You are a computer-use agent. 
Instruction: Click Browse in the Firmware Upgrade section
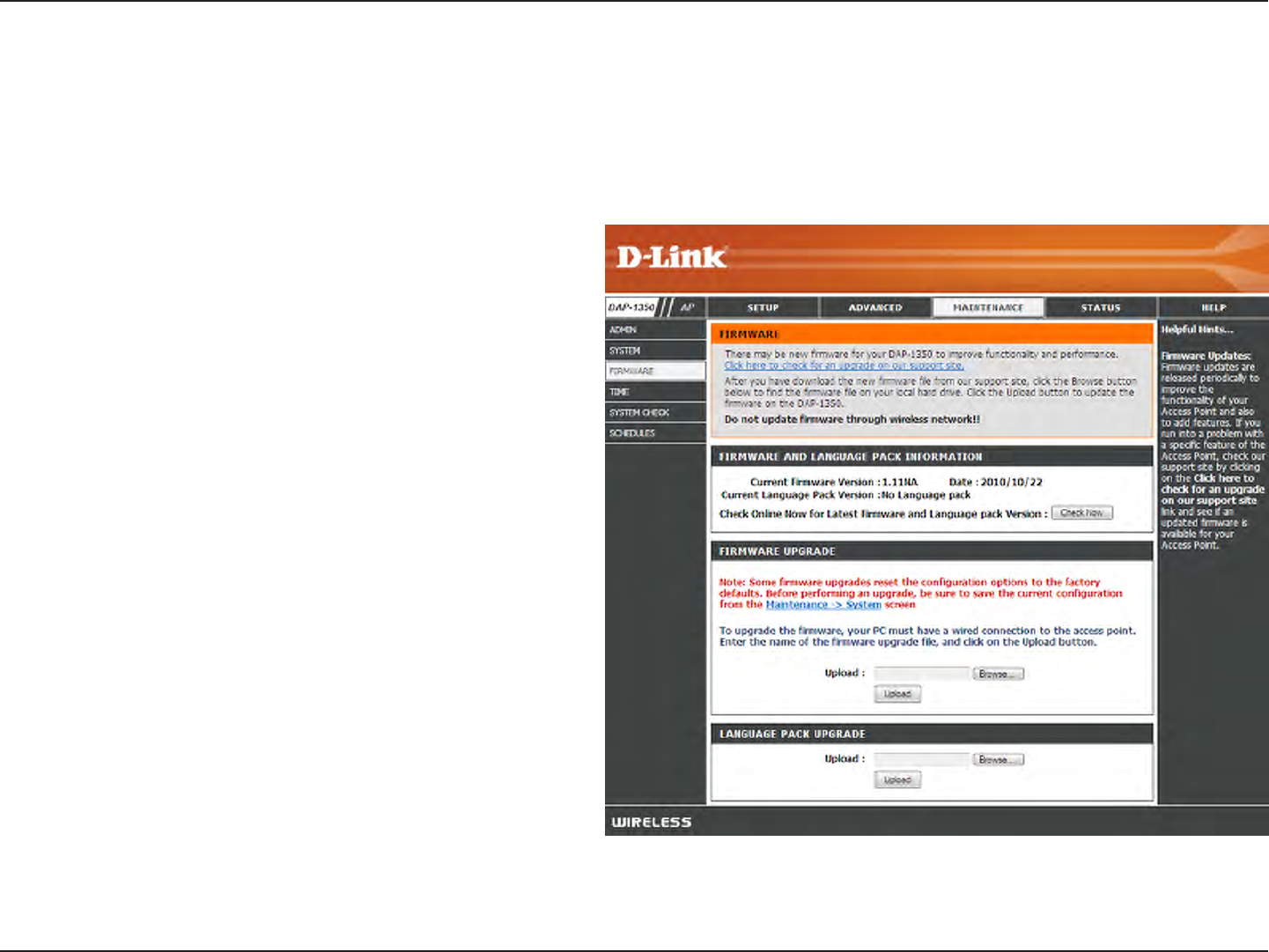tap(999, 674)
